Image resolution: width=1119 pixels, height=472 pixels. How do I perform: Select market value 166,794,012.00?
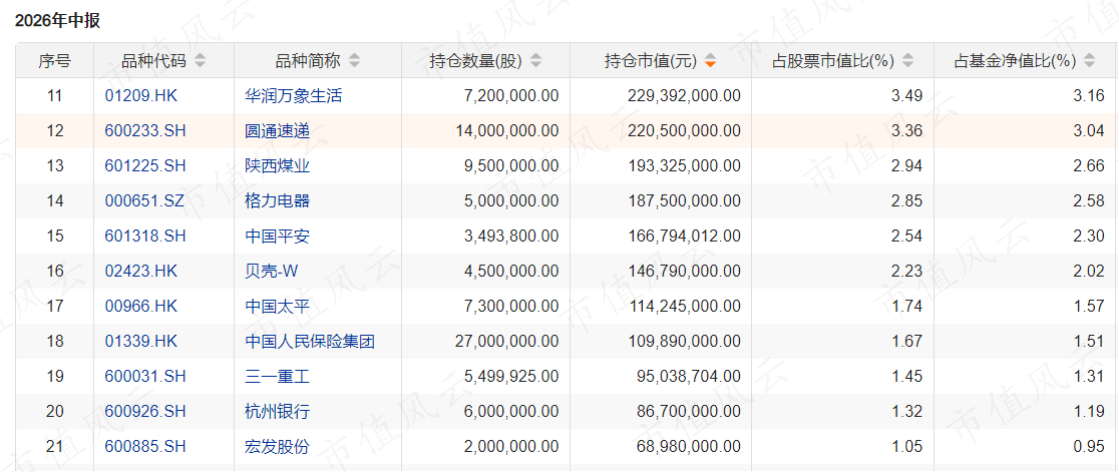[684, 236]
